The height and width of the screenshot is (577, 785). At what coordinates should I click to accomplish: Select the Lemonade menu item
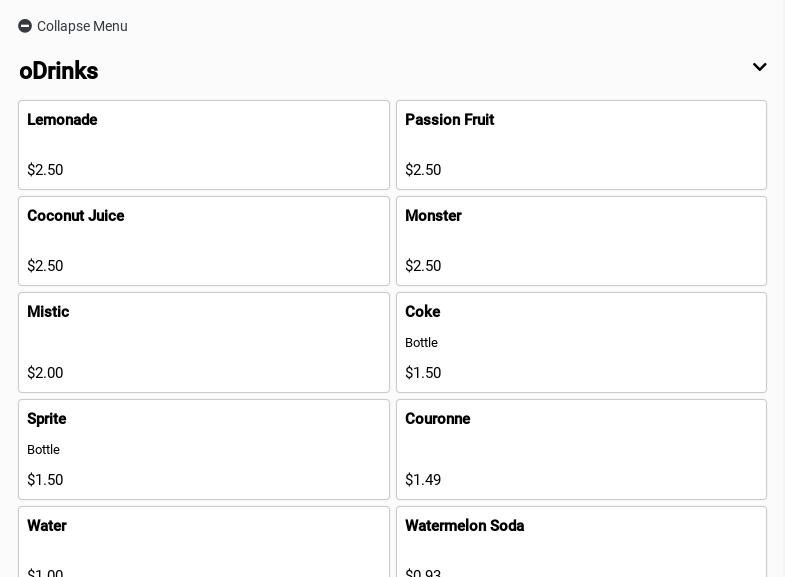pos(203,145)
